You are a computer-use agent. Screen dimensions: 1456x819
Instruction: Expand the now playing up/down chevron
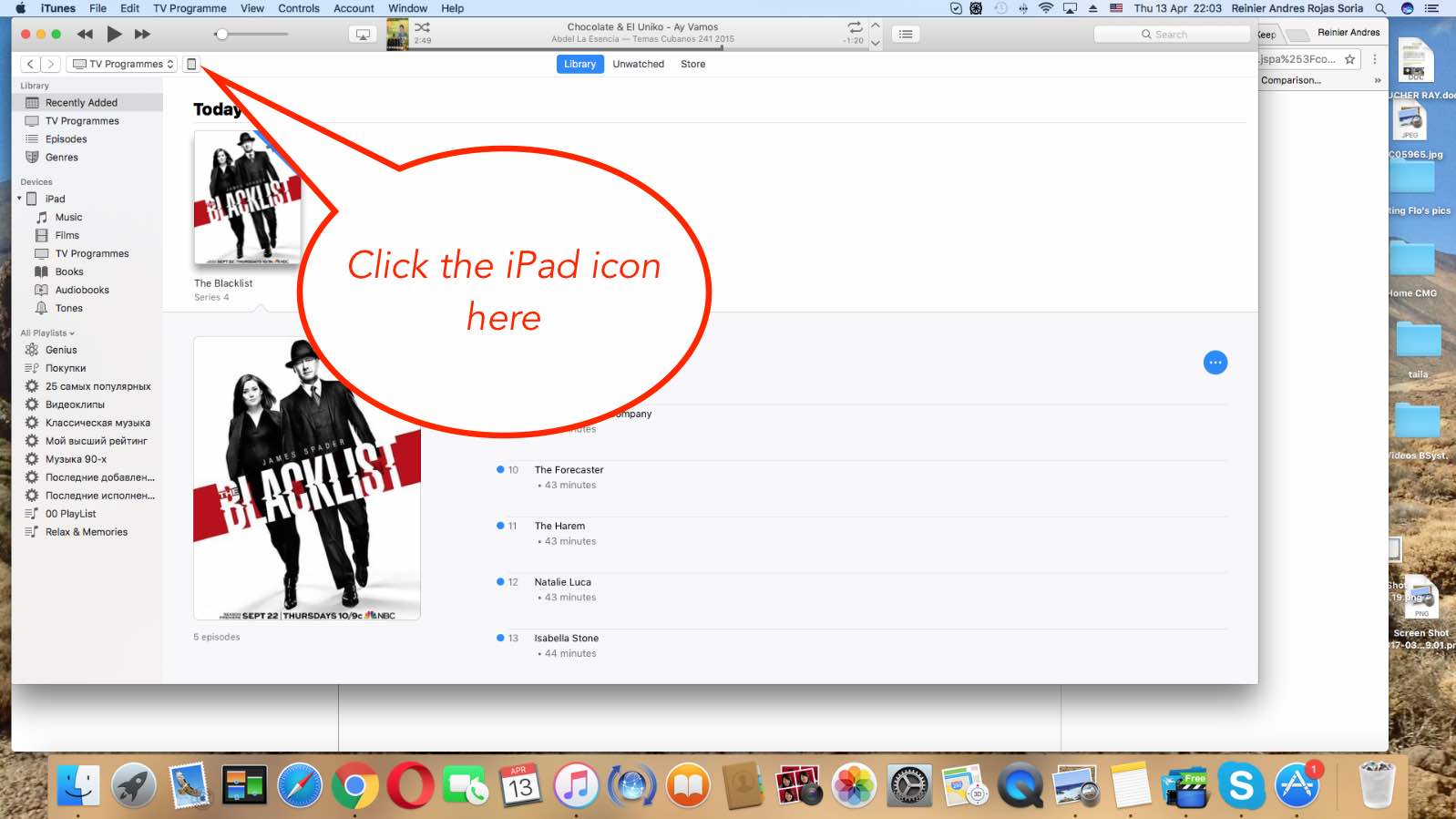coord(876,35)
